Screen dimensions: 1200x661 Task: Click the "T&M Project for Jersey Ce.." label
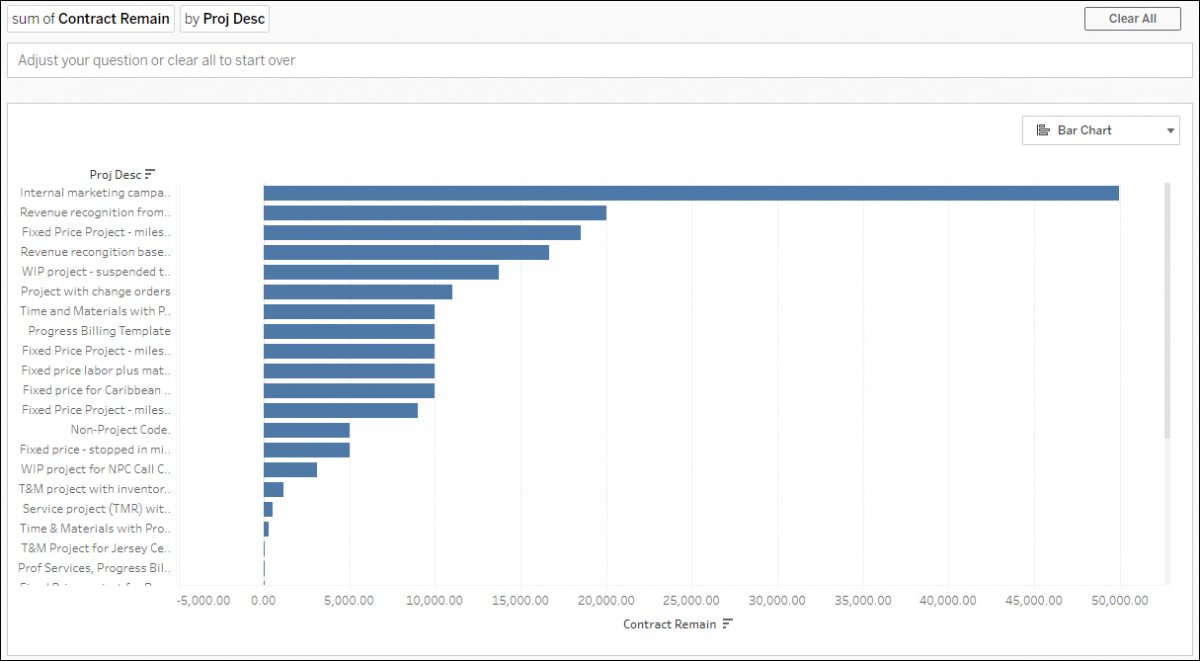96,548
